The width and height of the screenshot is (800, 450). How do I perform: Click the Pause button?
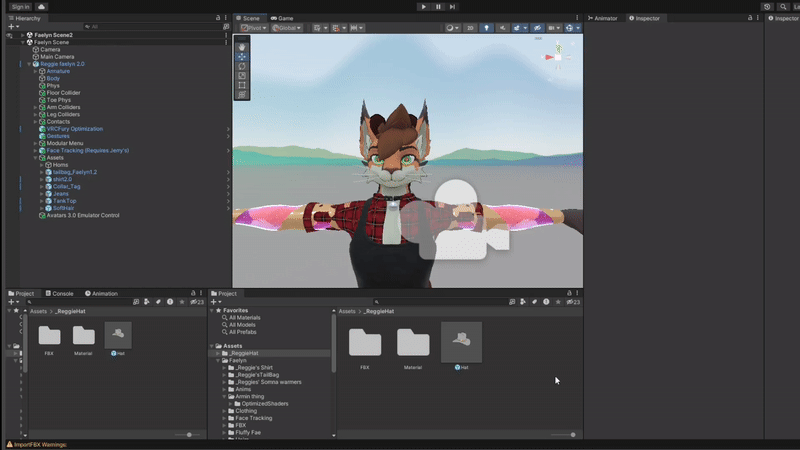pos(438,7)
